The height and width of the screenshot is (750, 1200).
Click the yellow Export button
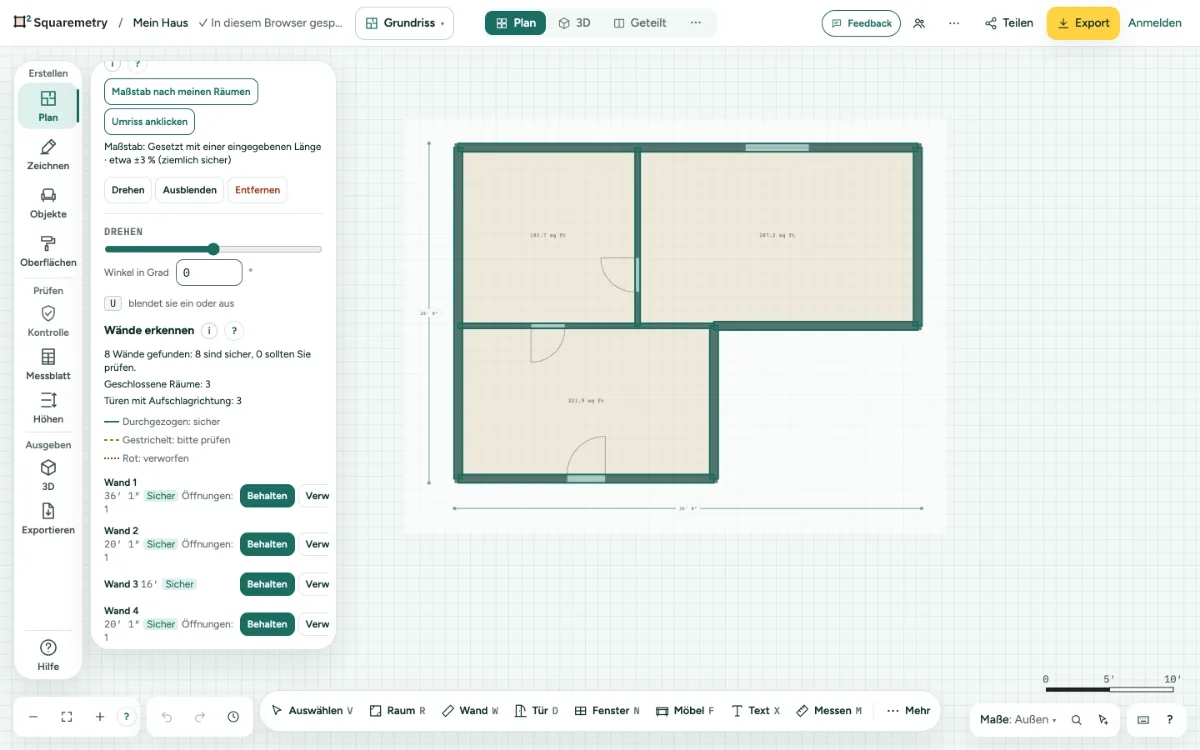1083,23
